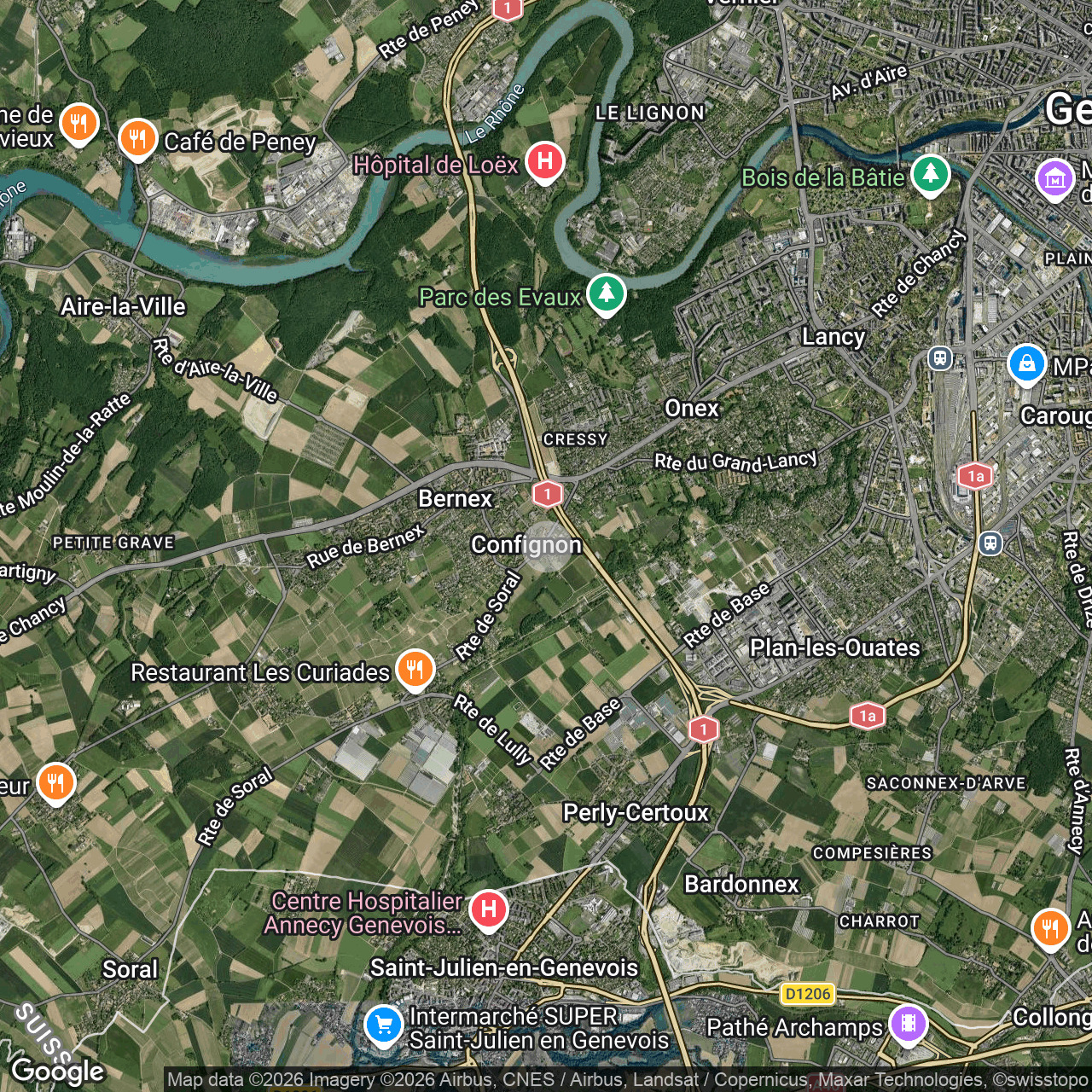
Task: Click the Hôpital de Loëx hospital marker
Action: [x=544, y=160]
